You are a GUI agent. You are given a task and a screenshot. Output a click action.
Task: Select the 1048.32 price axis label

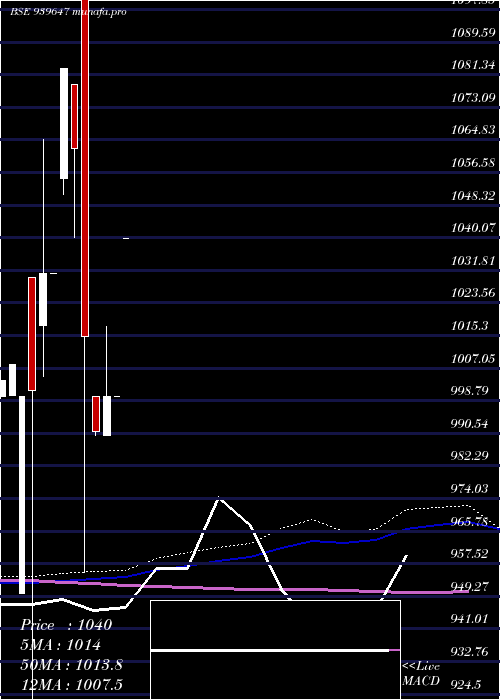click(473, 195)
